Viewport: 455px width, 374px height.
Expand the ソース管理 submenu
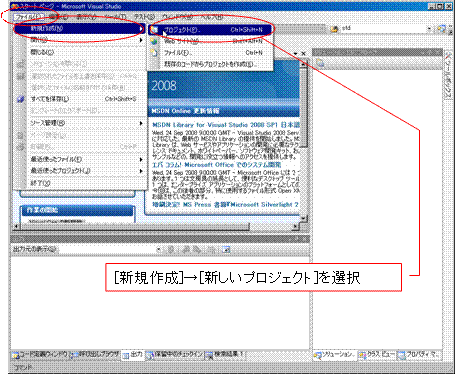(x=86, y=123)
